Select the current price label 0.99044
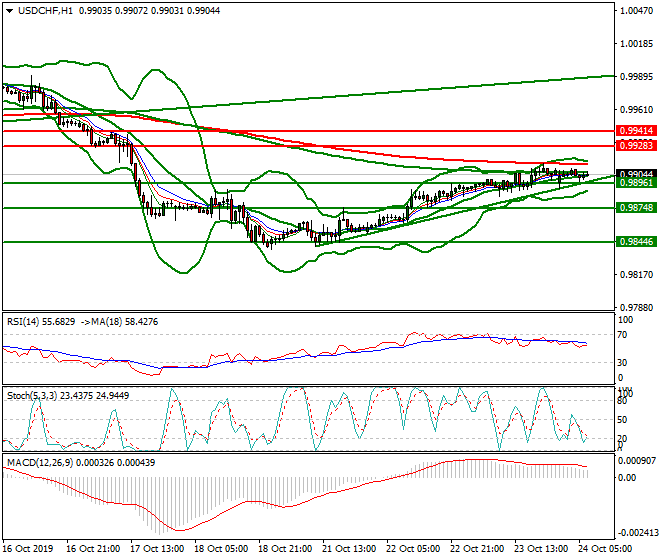 coord(636,173)
